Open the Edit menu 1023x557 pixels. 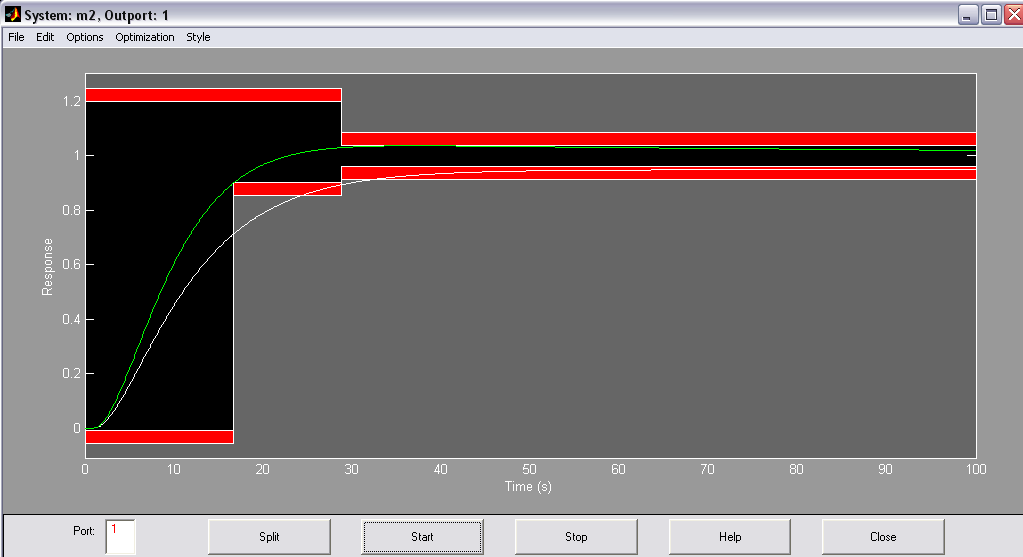(x=45, y=37)
